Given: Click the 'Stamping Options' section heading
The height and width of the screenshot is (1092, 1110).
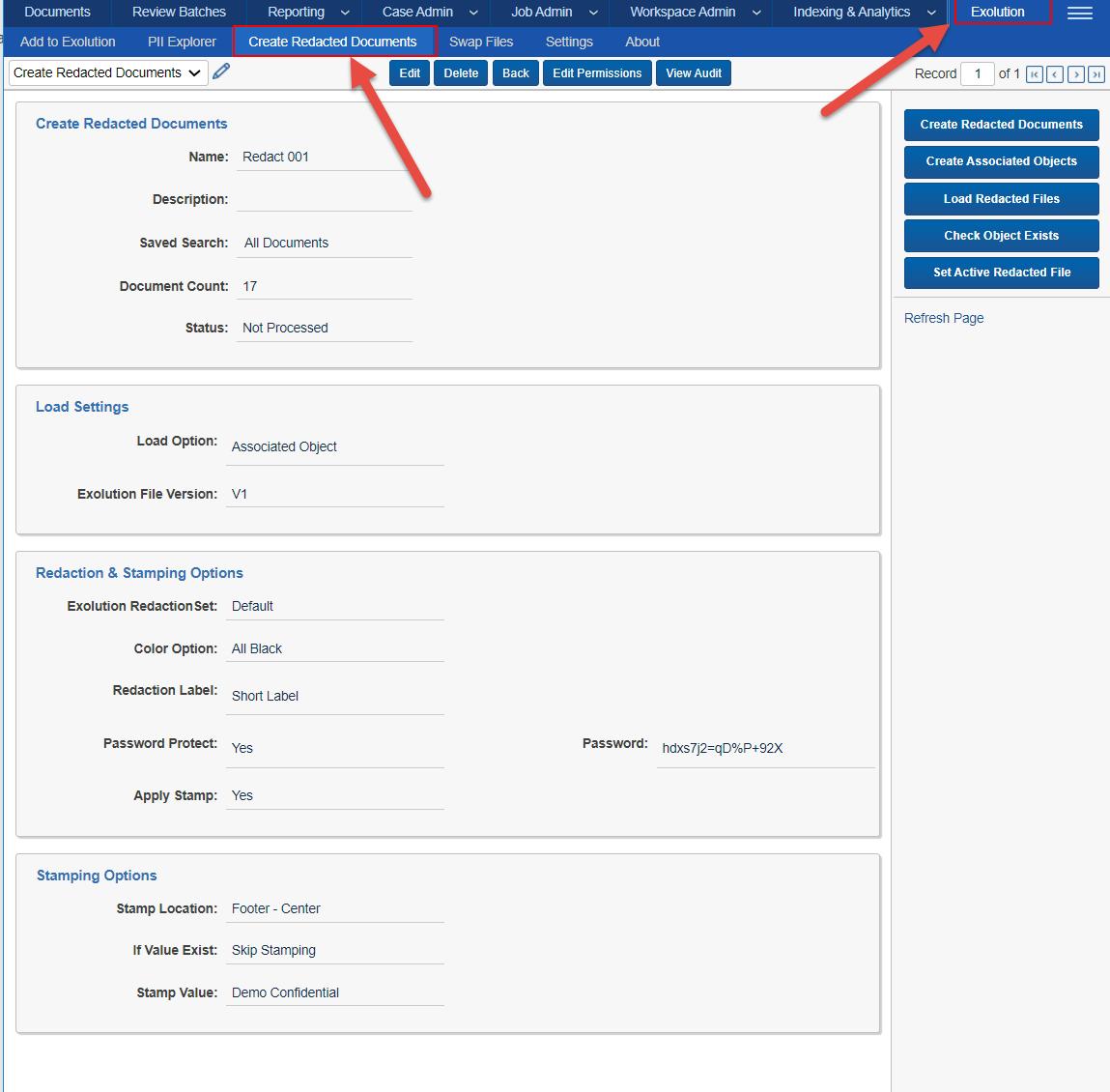Looking at the screenshot, I should coord(97,876).
